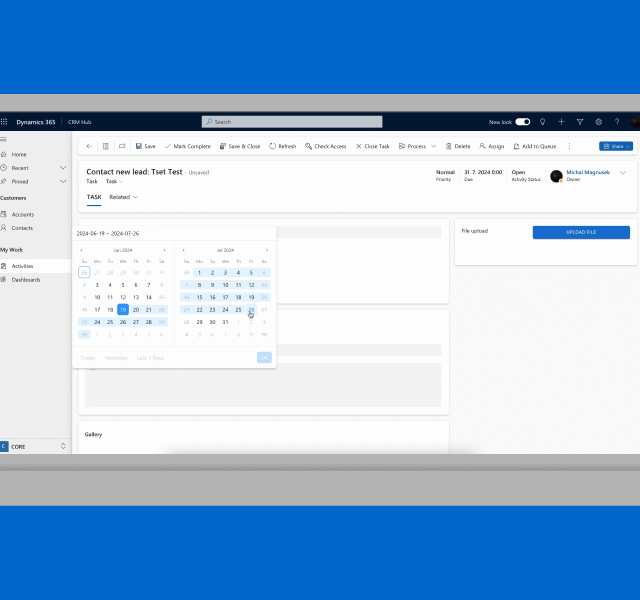Viewport: 640px width, 600px height.
Task: Click the Share button
Action: (616, 146)
